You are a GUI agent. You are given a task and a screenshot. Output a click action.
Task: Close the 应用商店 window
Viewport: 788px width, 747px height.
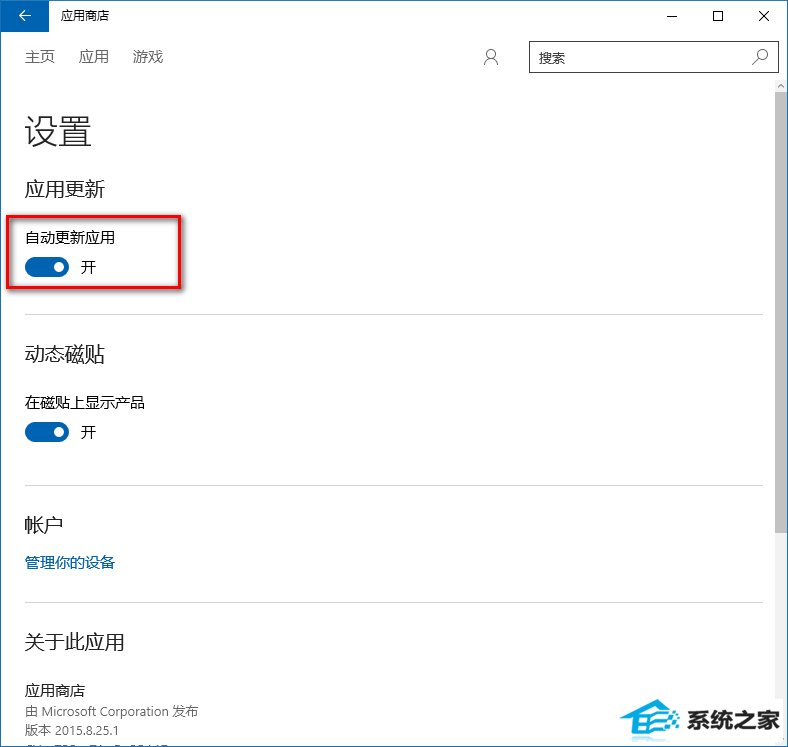pyautogui.click(x=764, y=16)
